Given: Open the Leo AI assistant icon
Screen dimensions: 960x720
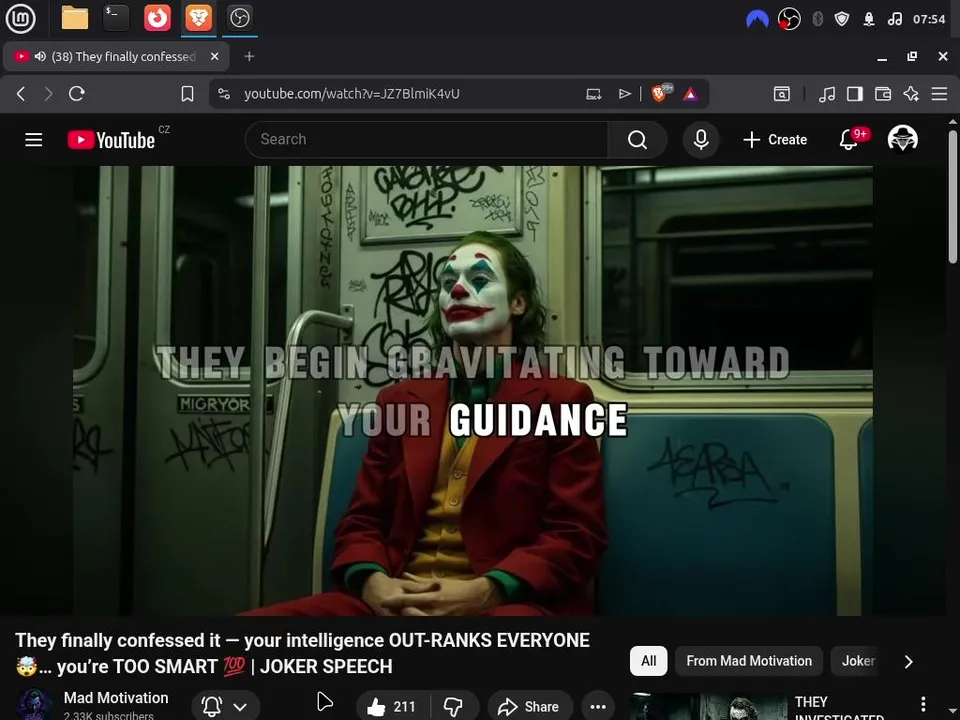Looking at the screenshot, I should (x=911, y=94).
